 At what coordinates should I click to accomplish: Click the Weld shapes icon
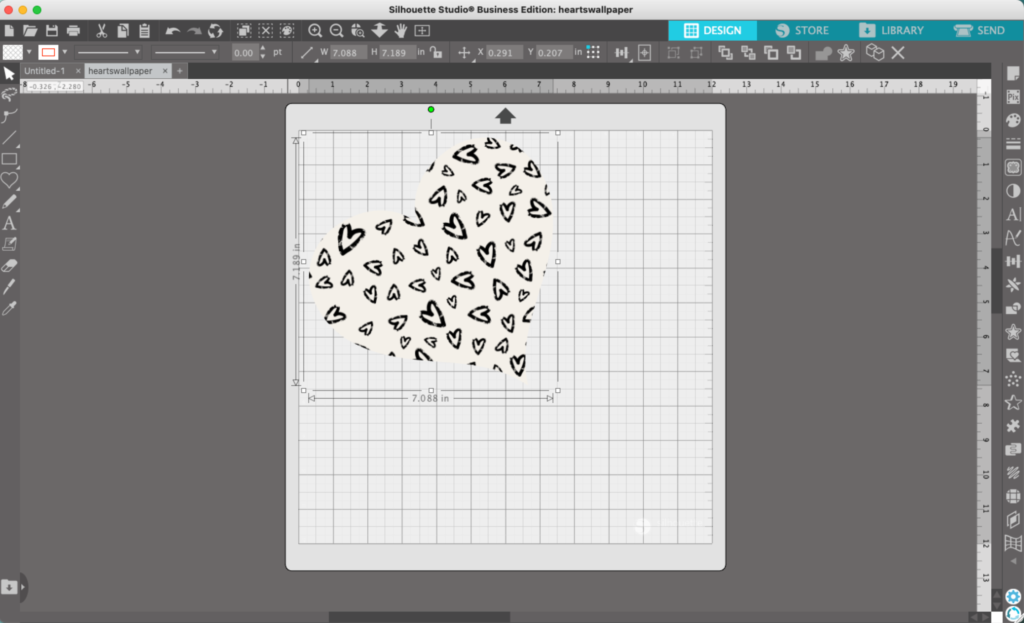[x=823, y=53]
